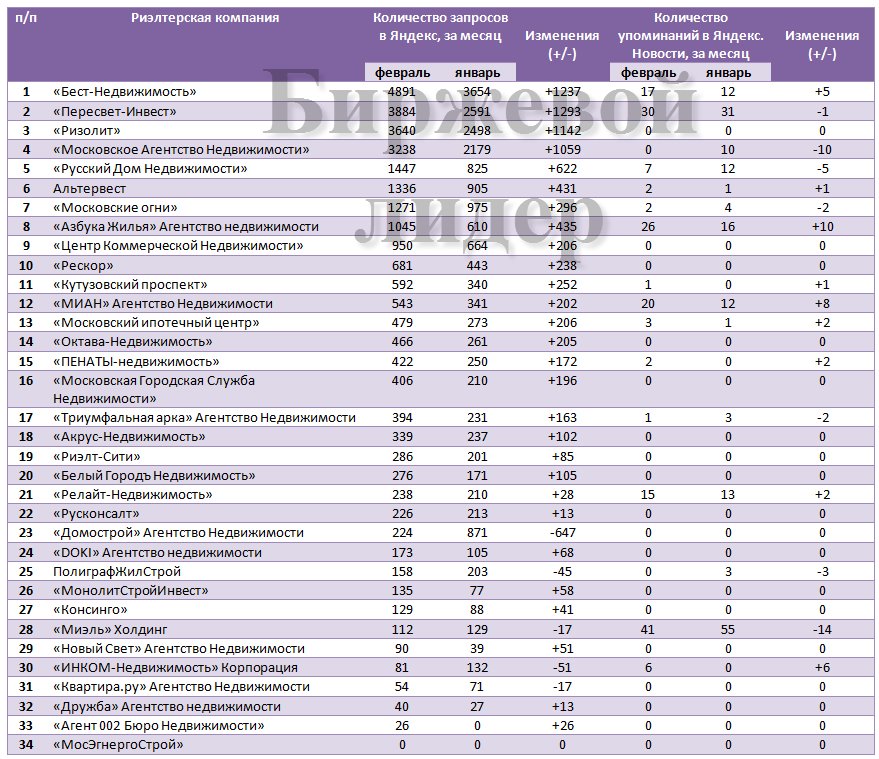Select the +6 change for ИНКОМ-Недвижимость

point(822,668)
